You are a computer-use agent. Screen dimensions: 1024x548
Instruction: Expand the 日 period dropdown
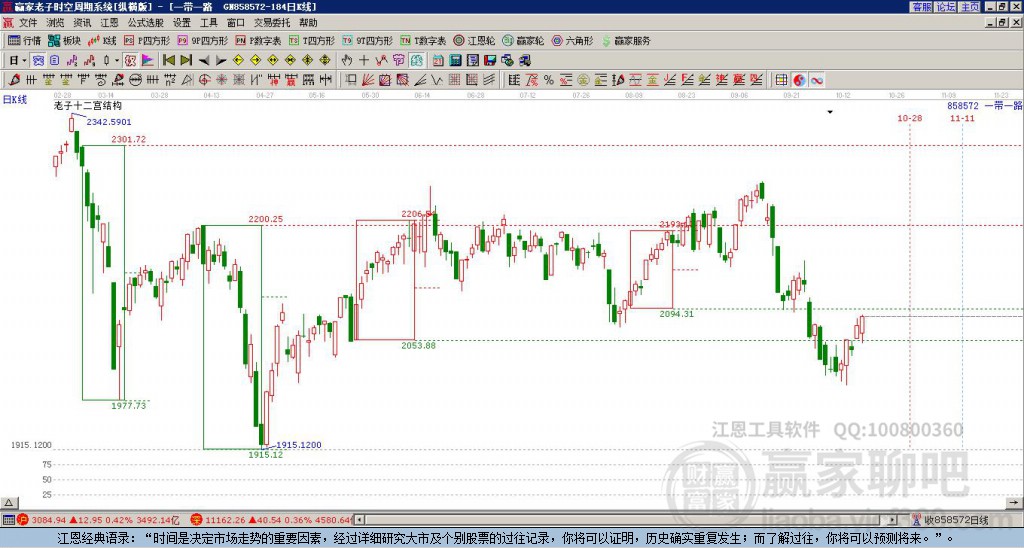(x=24, y=61)
